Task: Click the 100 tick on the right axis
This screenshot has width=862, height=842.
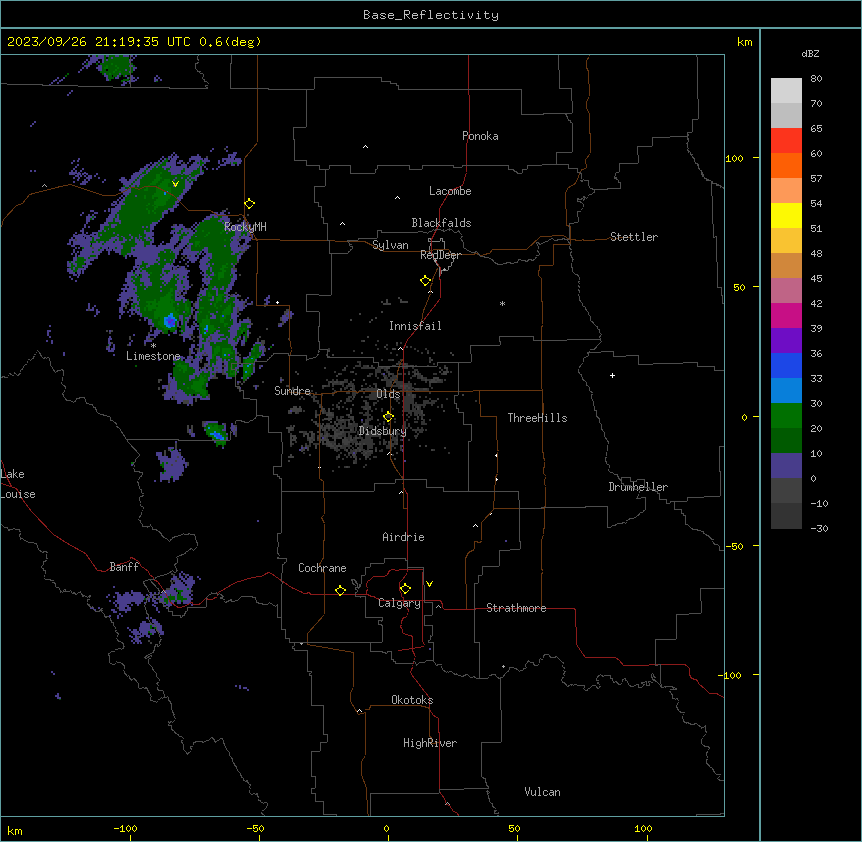Action: pos(734,158)
